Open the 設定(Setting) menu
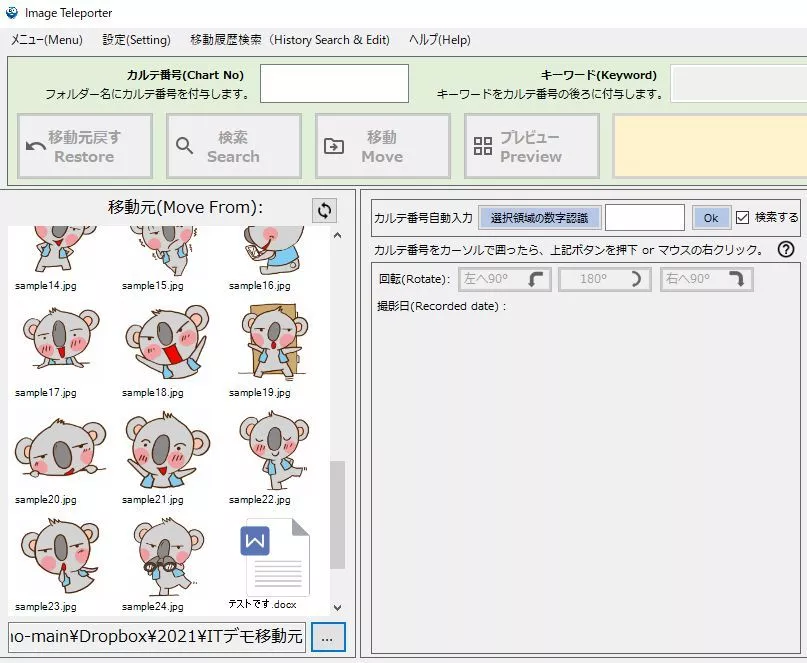This screenshot has width=807, height=663. tap(136, 40)
